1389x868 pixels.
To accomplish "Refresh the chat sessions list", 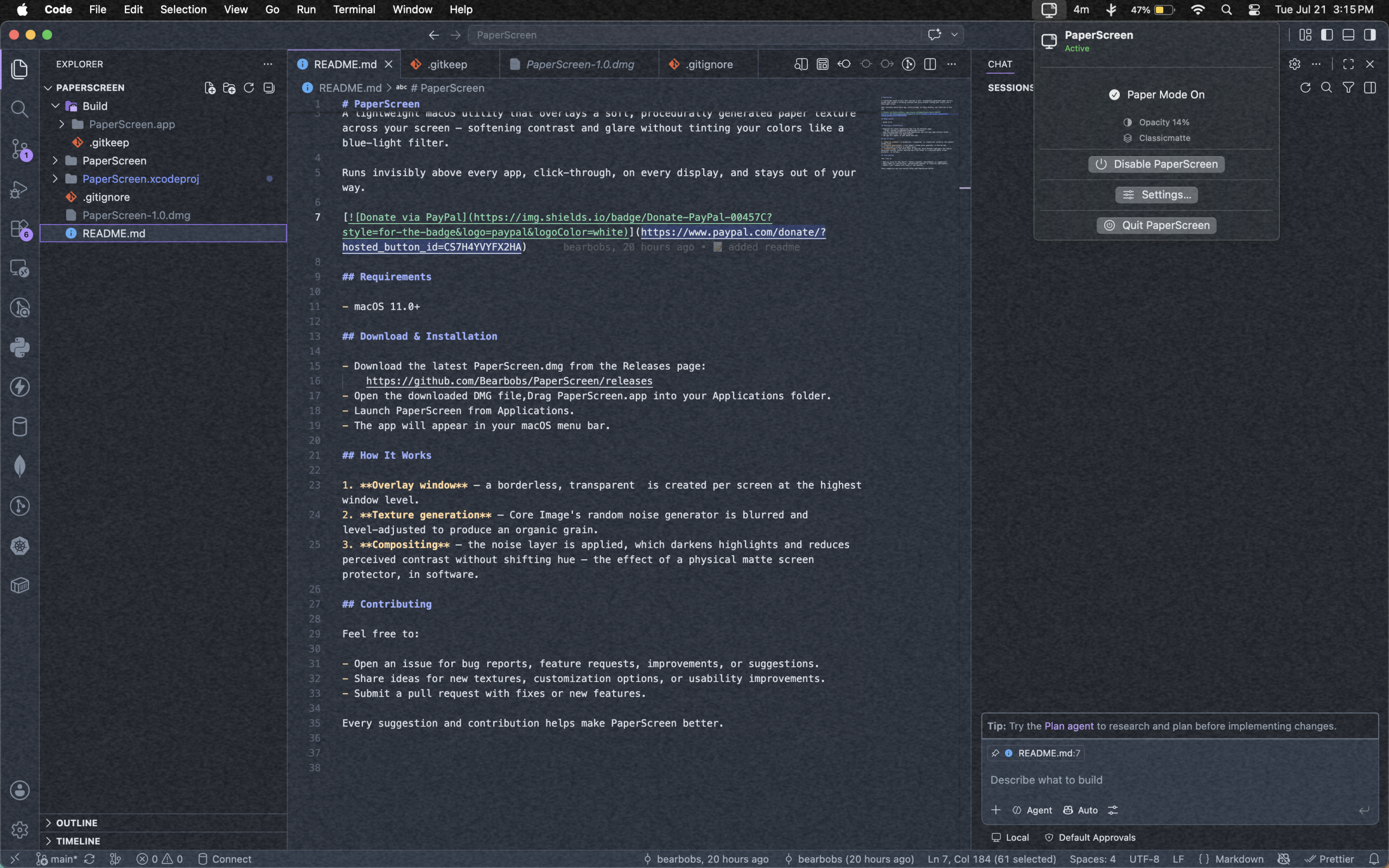I will pos(1305,88).
